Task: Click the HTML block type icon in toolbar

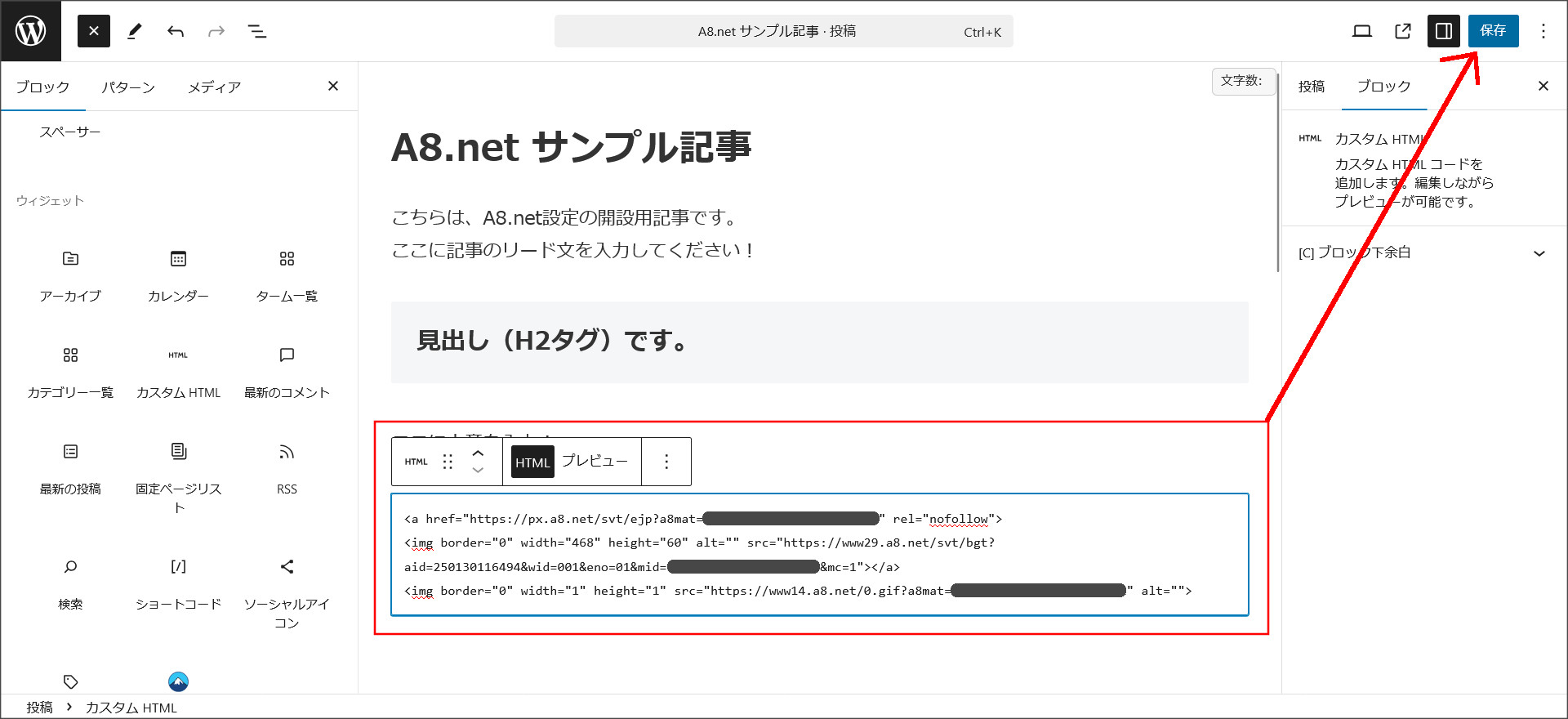Action: tap(416, 462)
